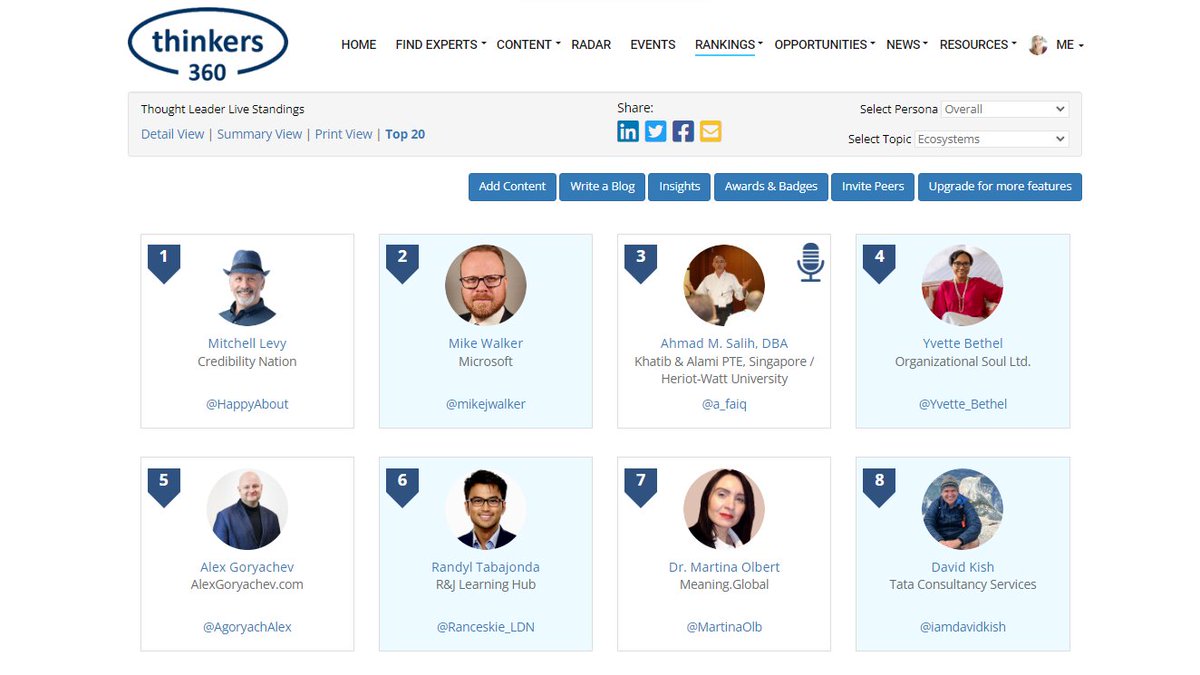Open Dr. Martina Olbert's name link

[724, 567]
